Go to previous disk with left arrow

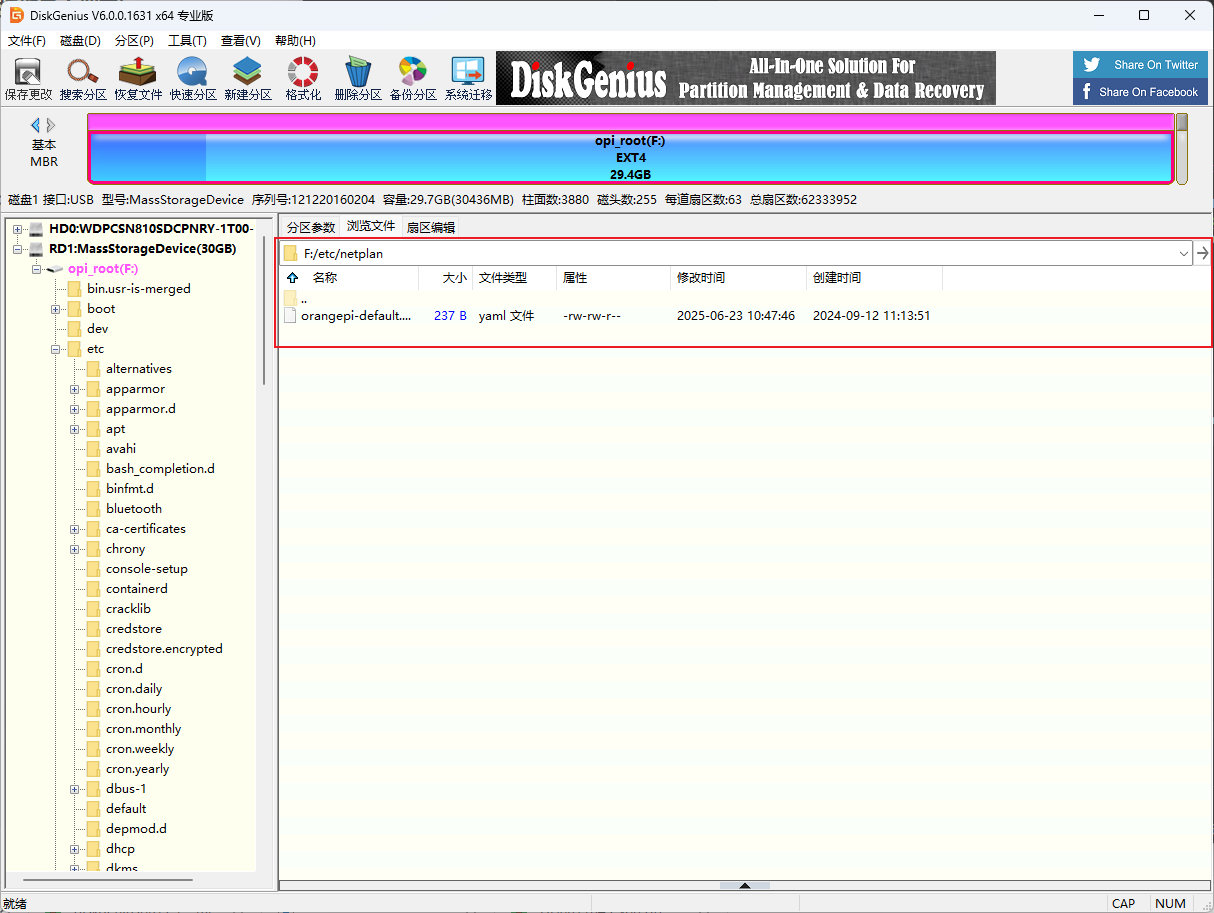coord(36,125)
